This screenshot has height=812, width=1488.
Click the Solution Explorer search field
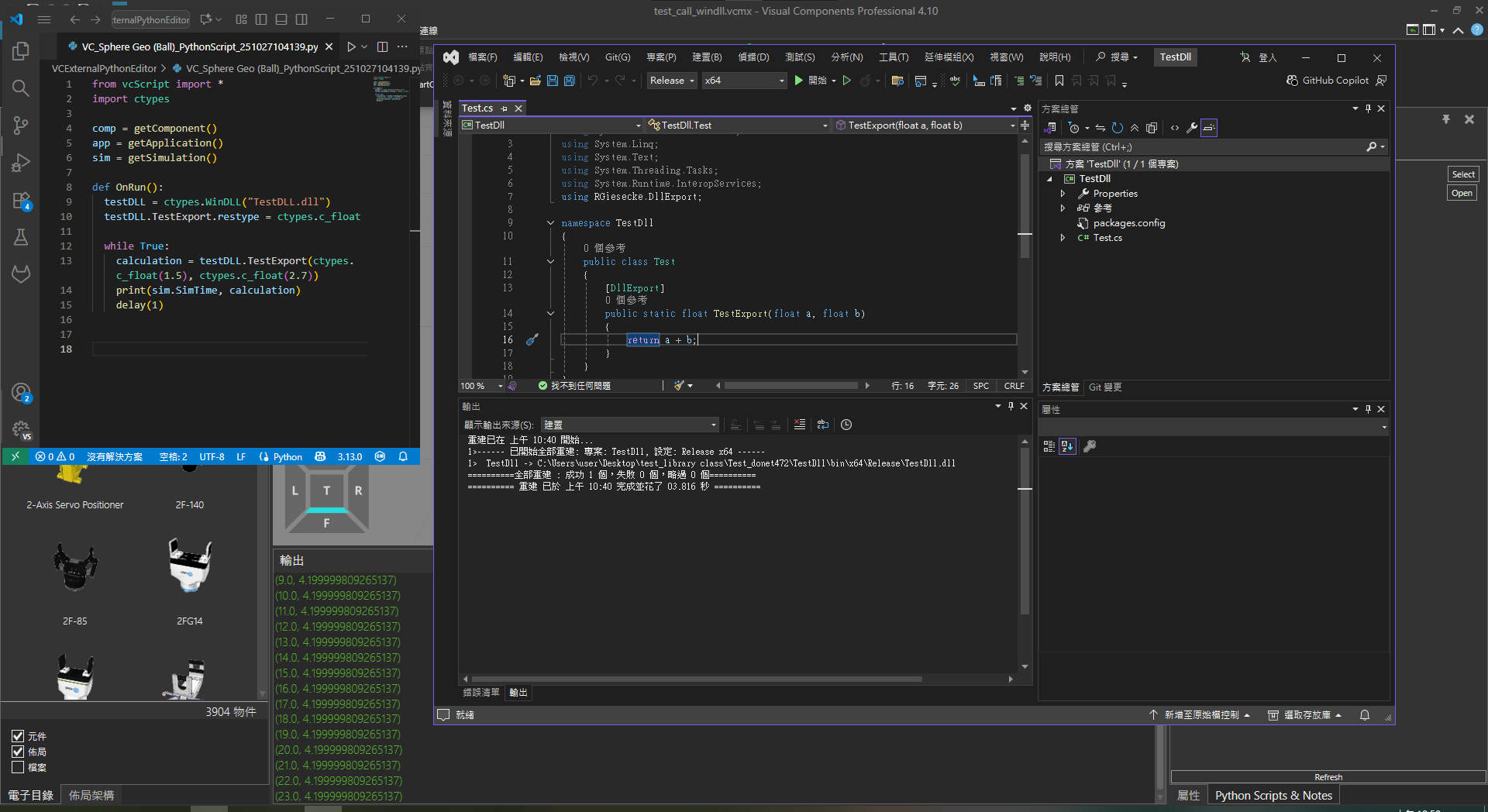1201,147
